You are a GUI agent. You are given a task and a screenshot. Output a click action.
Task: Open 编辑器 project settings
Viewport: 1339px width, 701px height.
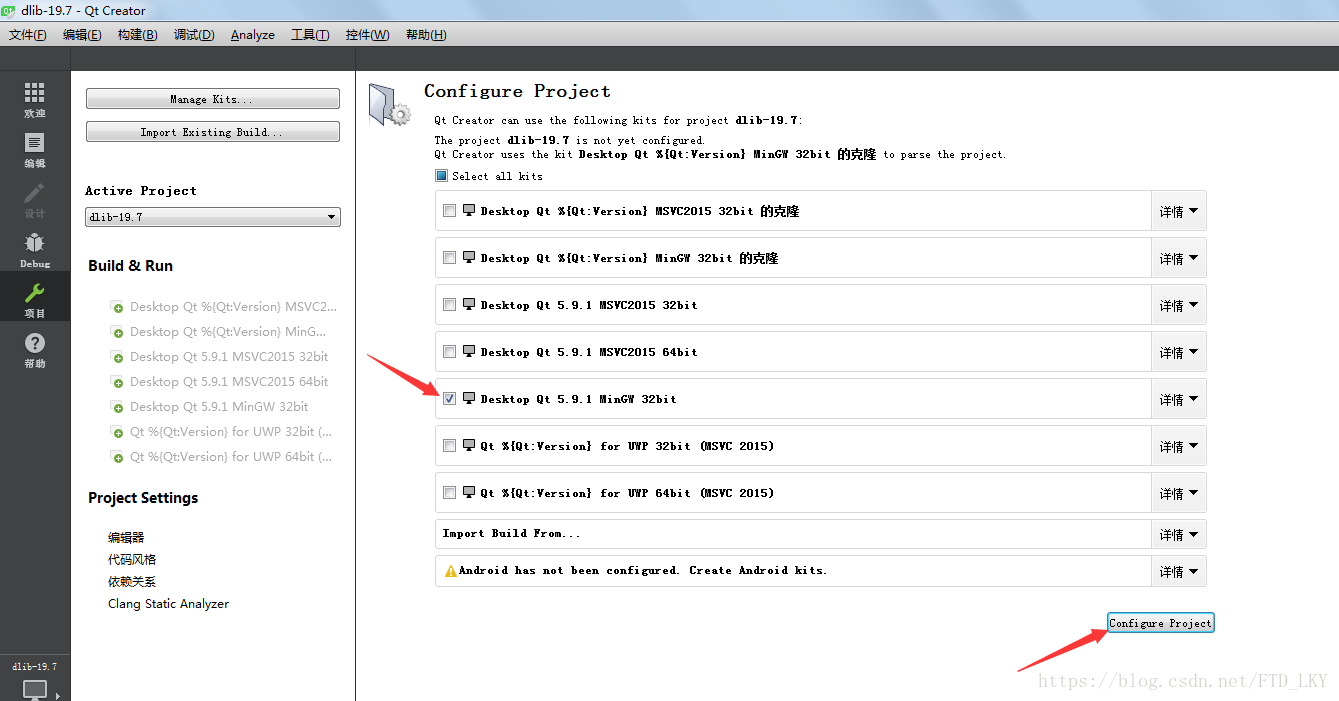[126, 537]
